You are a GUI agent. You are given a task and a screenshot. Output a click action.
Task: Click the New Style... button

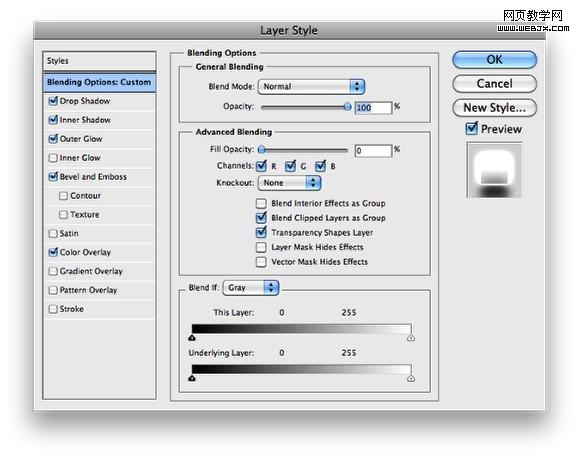(495, 108)
